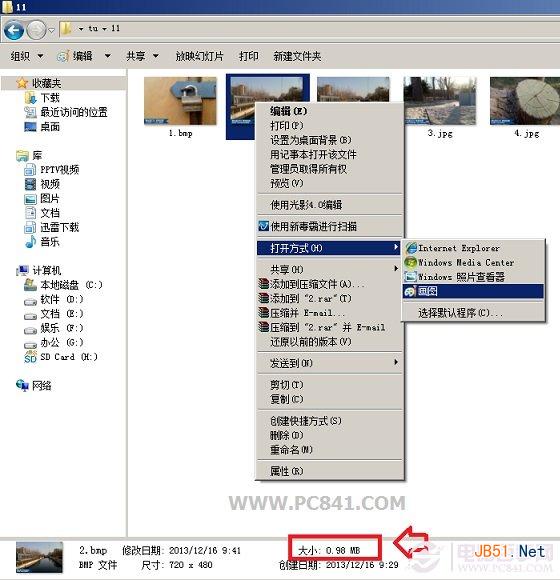560x580 pixels.
Task: Expand 打开方式(H) submenu
Action: click(x=329, y=248)
